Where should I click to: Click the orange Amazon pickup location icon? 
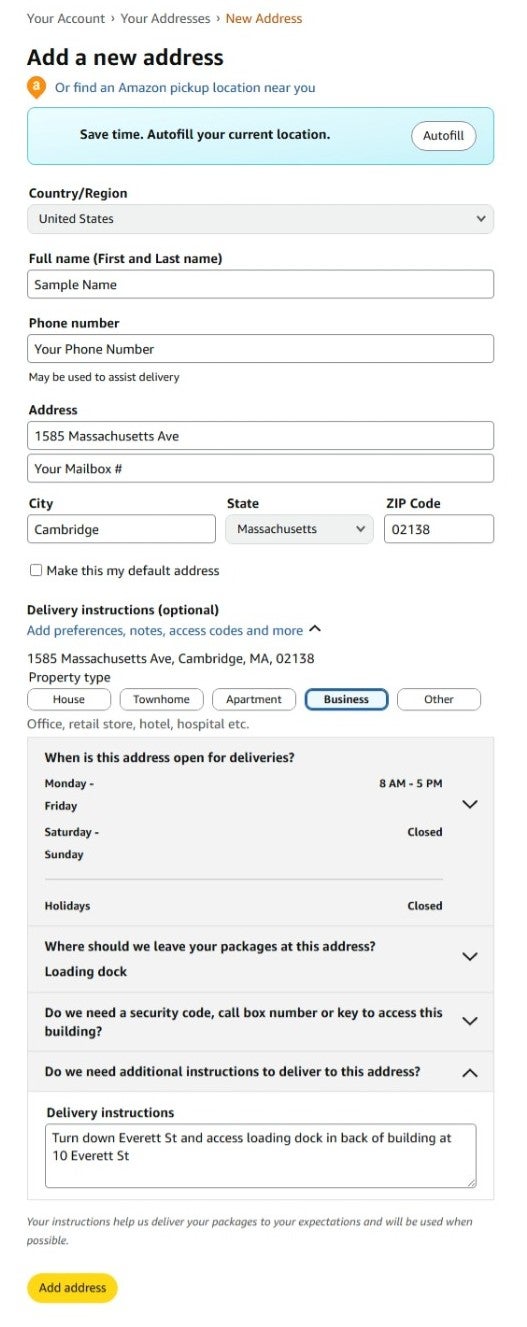(x=37, y=87)
